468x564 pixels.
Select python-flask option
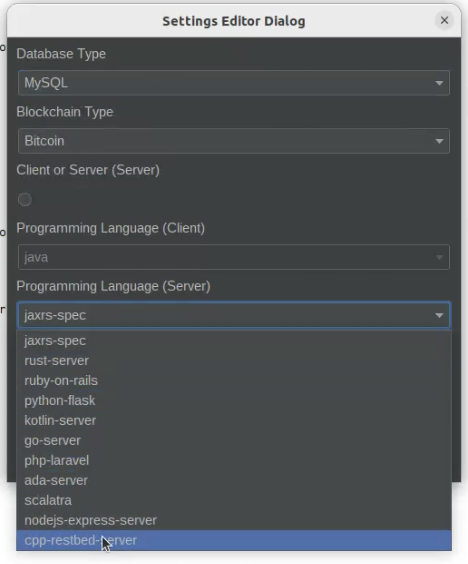[x=233, y=401]
